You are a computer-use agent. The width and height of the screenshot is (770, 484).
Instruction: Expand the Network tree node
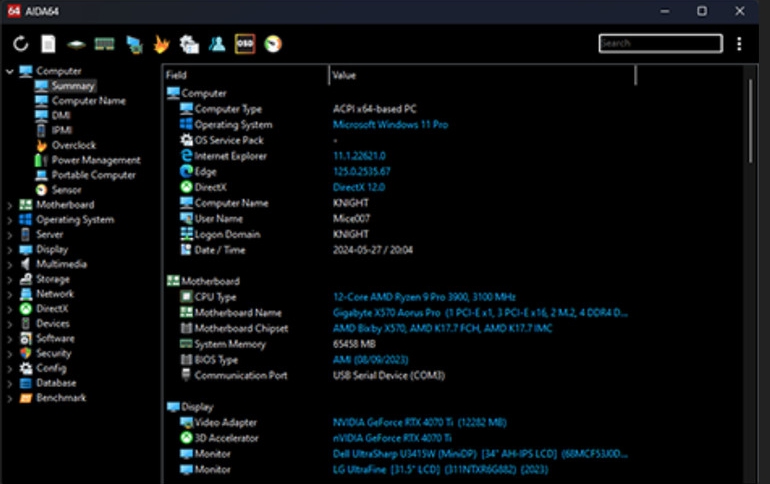pyautogui.click(x=9, y=295)
